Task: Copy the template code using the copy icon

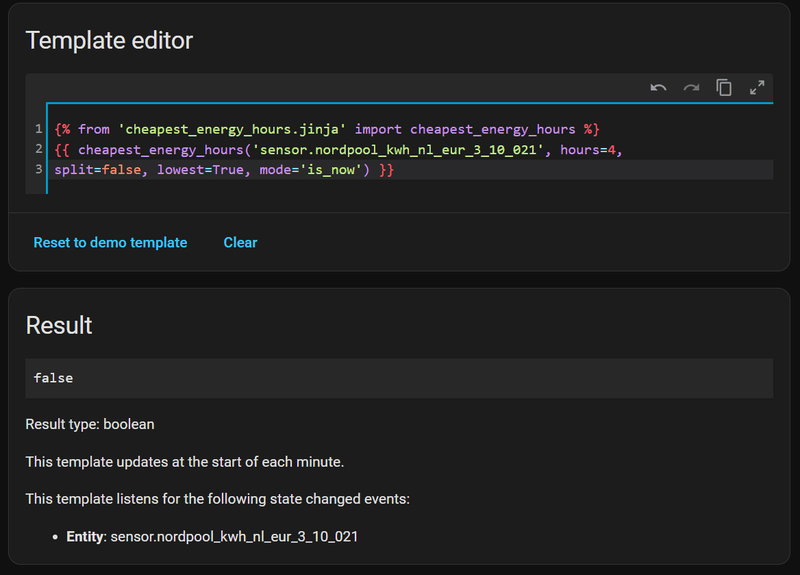Action: pyautogui.click(x=724, y=88)
